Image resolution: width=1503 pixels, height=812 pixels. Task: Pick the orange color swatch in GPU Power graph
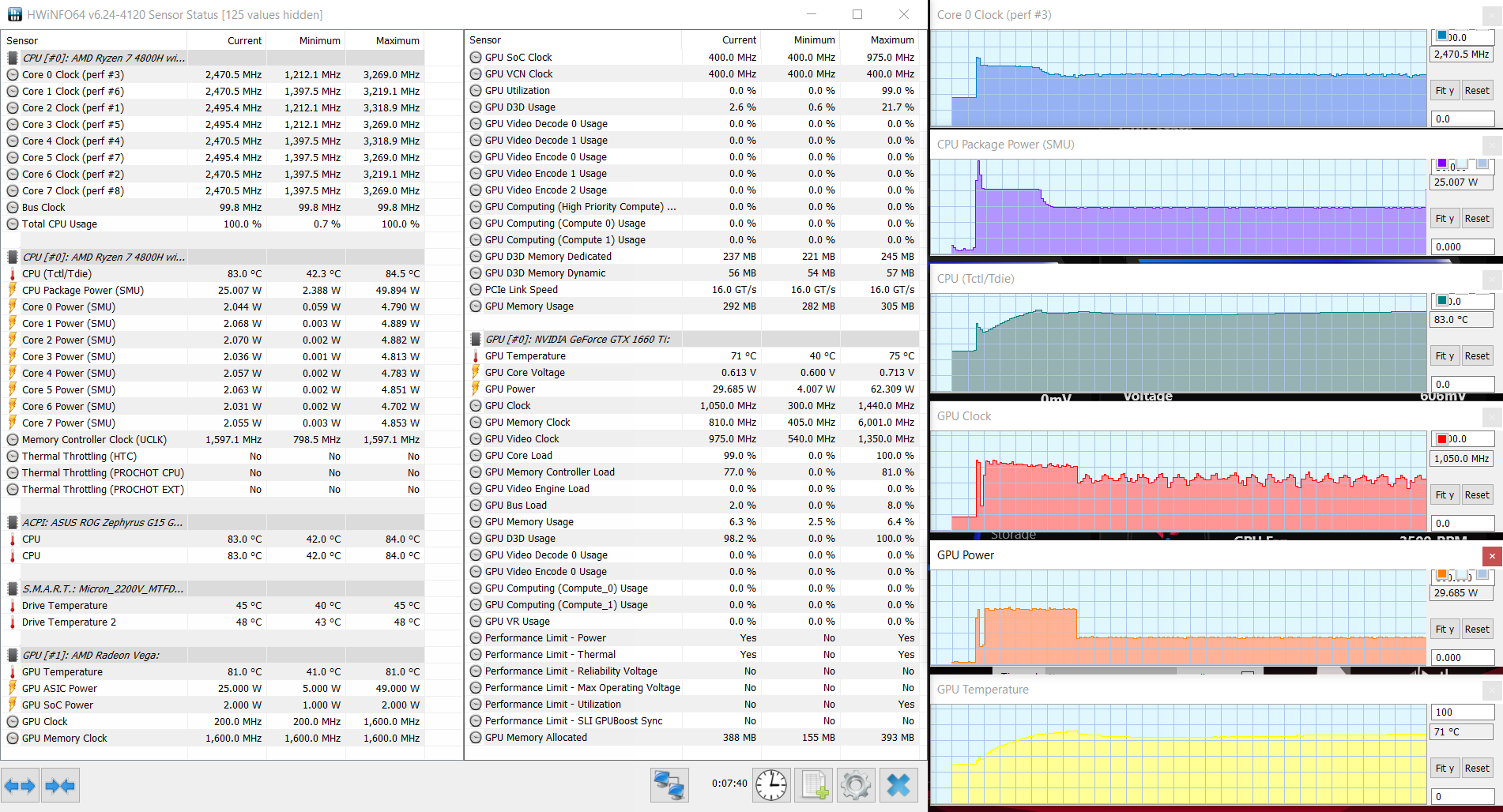point(1442,574)
